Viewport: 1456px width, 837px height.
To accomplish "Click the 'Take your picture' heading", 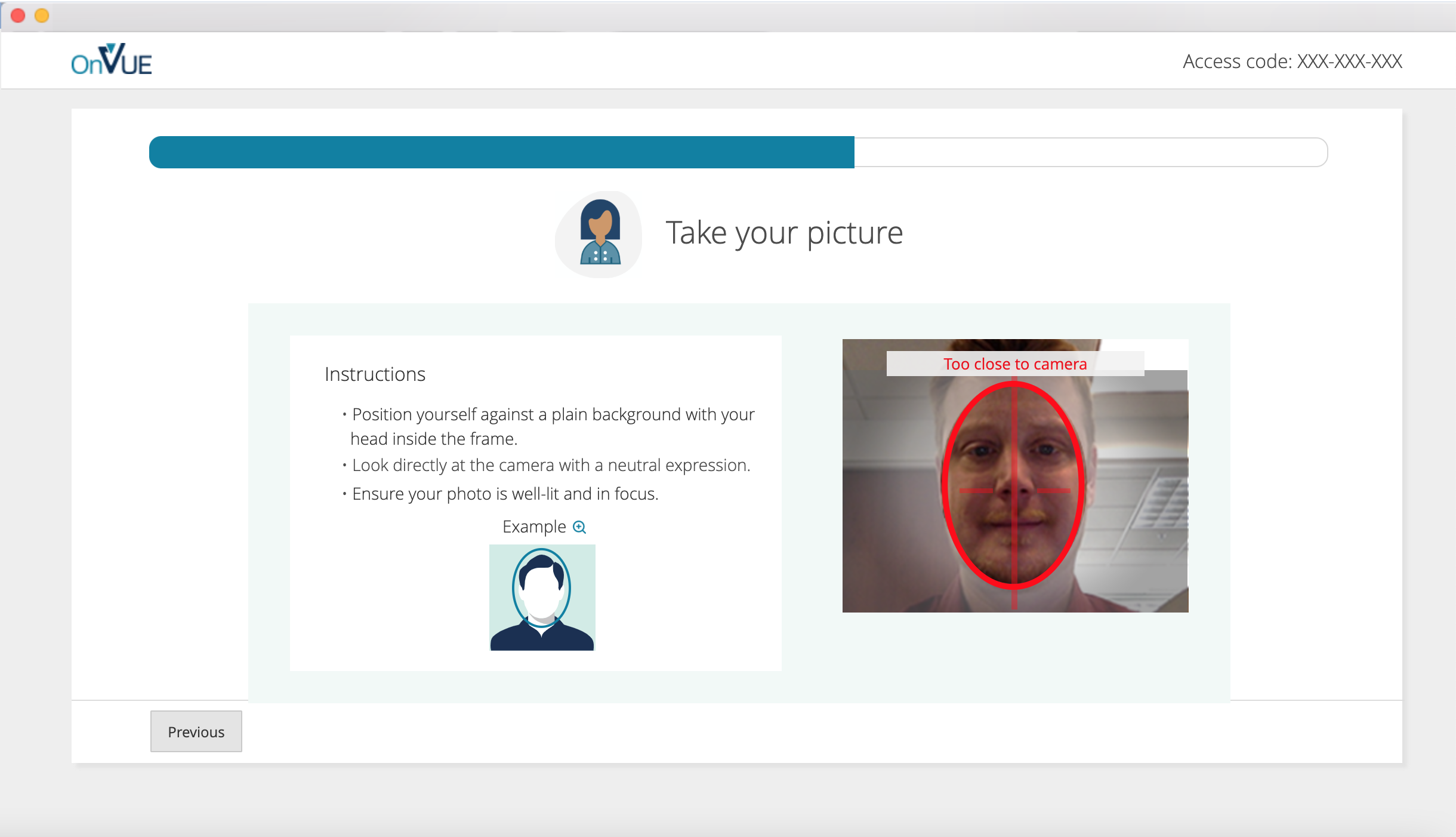I will (784, 233).
